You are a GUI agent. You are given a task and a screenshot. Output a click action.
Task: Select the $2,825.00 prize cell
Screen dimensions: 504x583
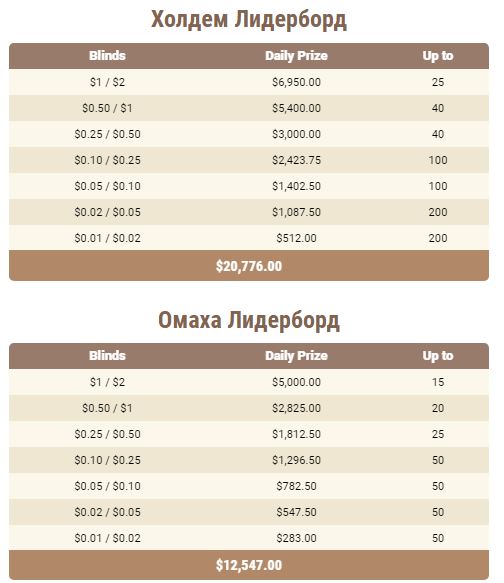click(x=296, y=408)
